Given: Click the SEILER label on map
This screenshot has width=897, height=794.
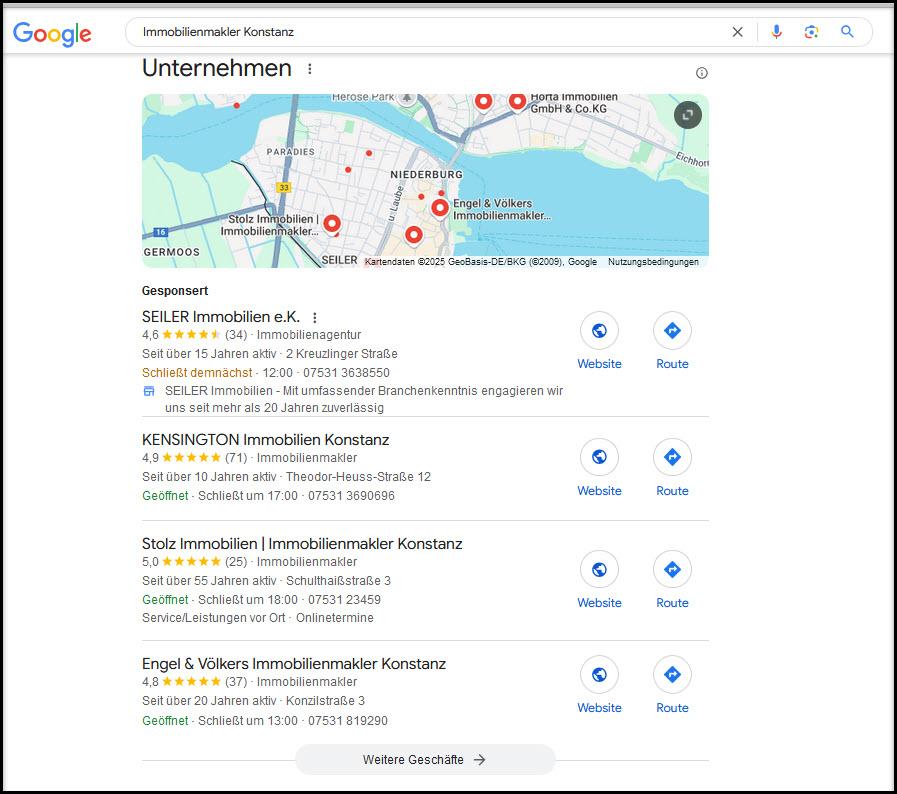Looking at the screenshot, I should 339,260.
